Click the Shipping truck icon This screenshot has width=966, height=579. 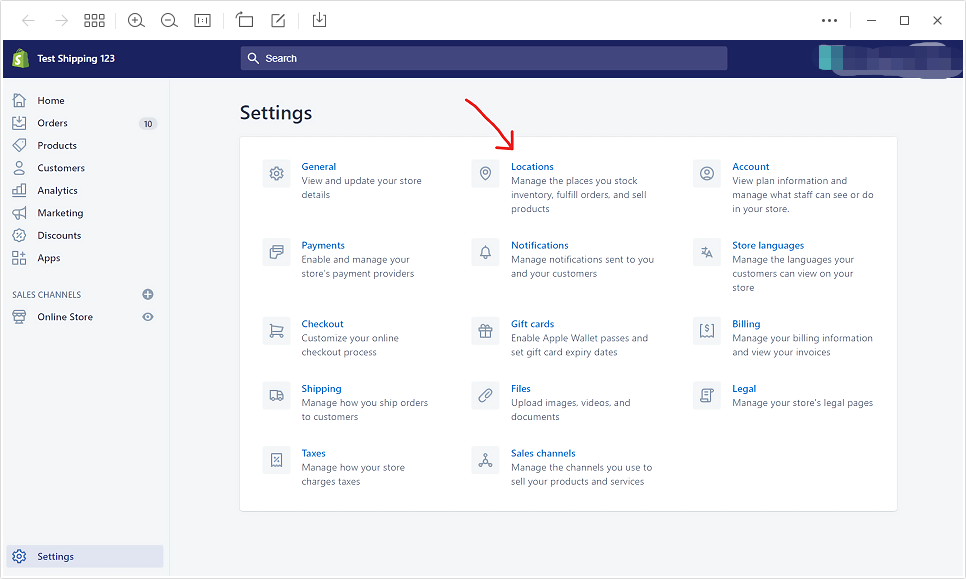click(x=277, y=395)
